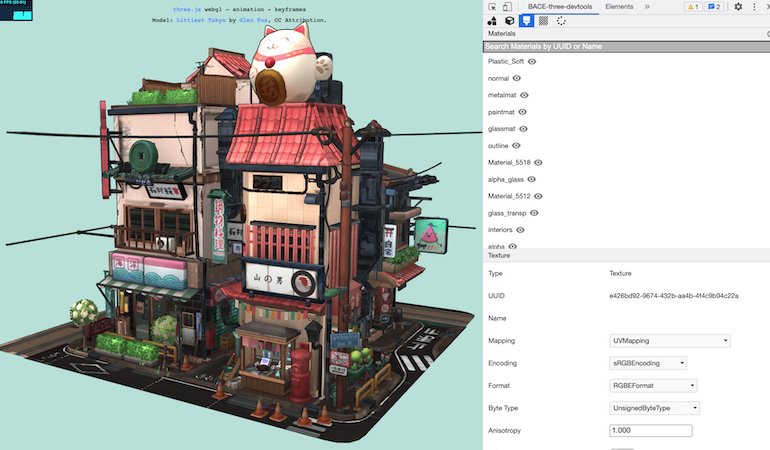Open the DevTools three-dot menu

(x=754, y=7)
